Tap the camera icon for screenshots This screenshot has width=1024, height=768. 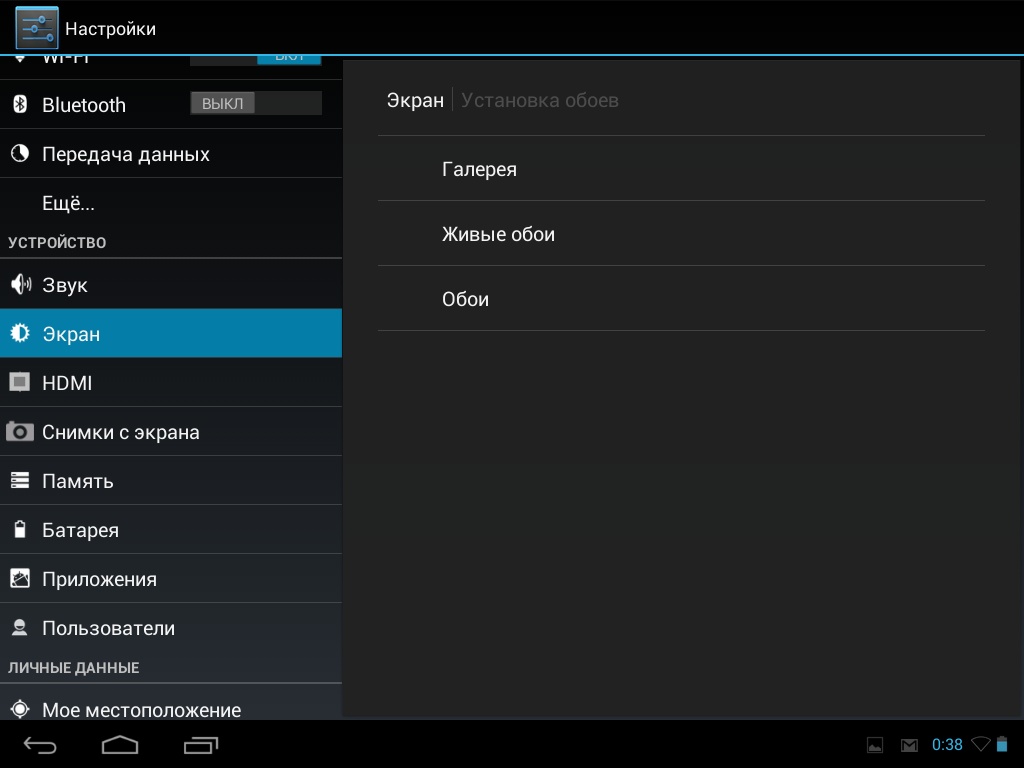point(20,432)
